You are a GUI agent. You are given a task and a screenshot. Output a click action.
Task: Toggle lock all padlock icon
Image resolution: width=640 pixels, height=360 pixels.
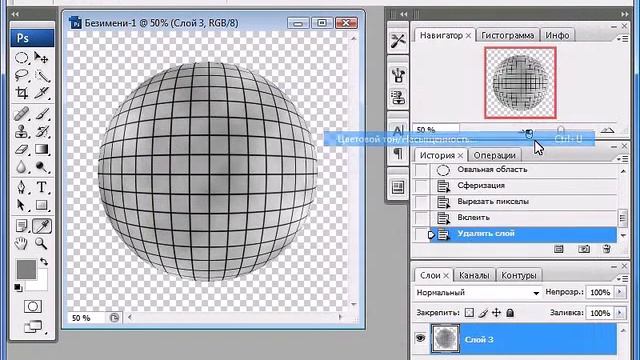point(510,313)
